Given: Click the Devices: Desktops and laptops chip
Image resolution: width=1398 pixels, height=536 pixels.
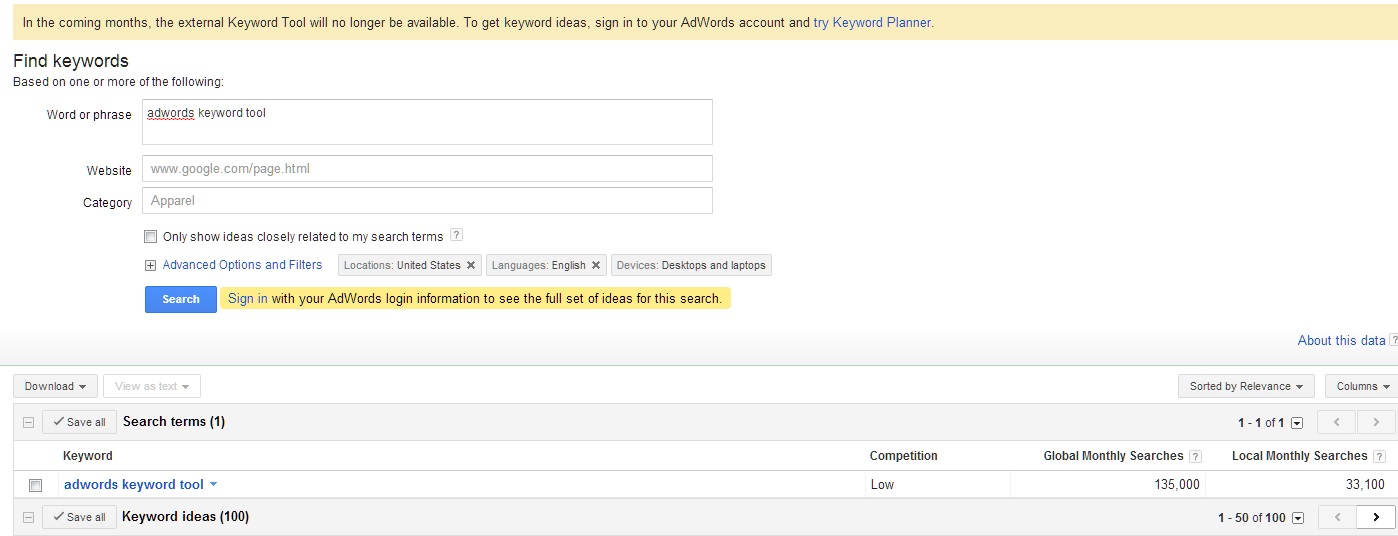Looking at the screenshot, I should coord(691,265).
